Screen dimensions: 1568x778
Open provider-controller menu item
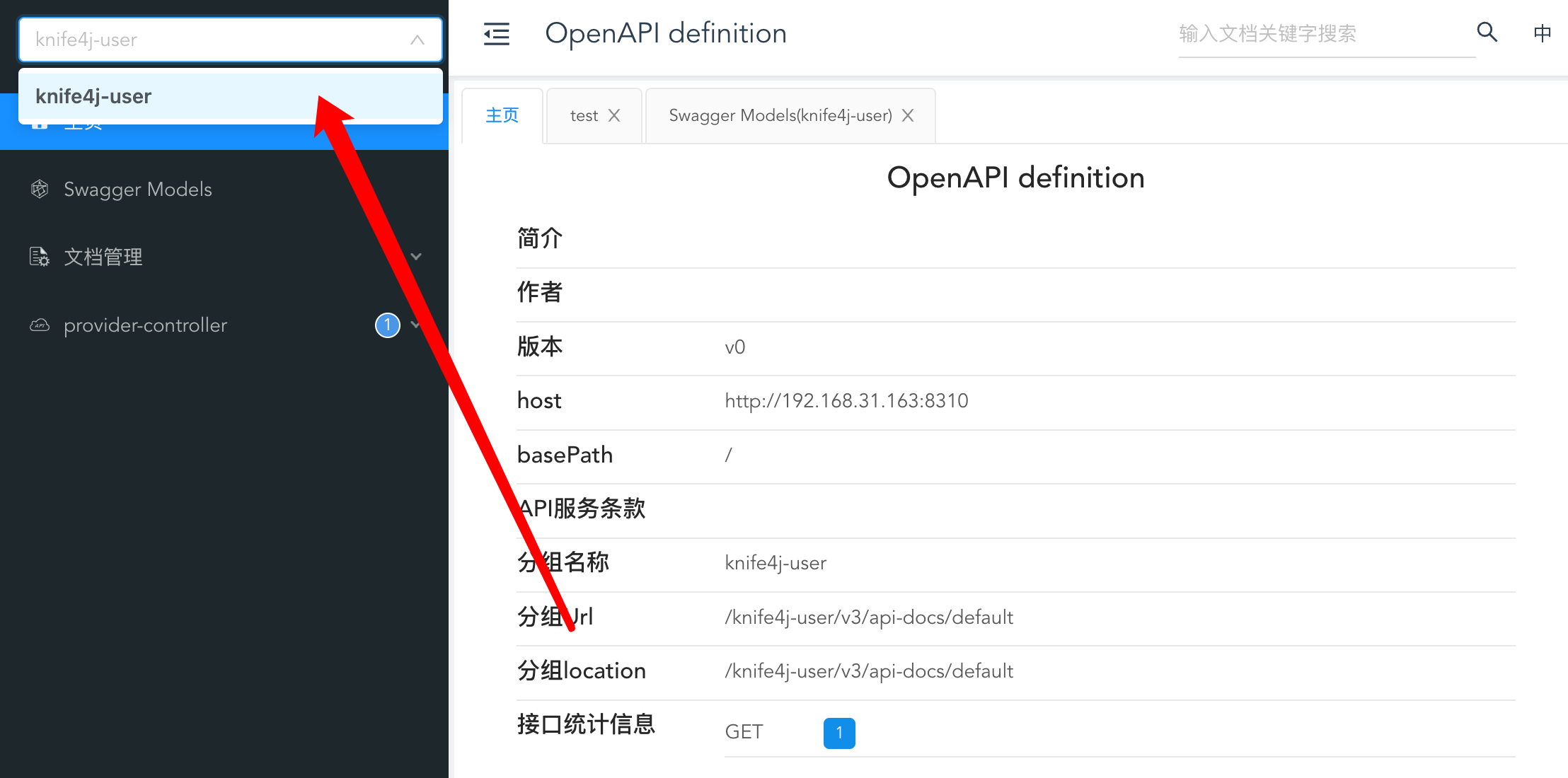pyautogui.click(x=145, y=325)
